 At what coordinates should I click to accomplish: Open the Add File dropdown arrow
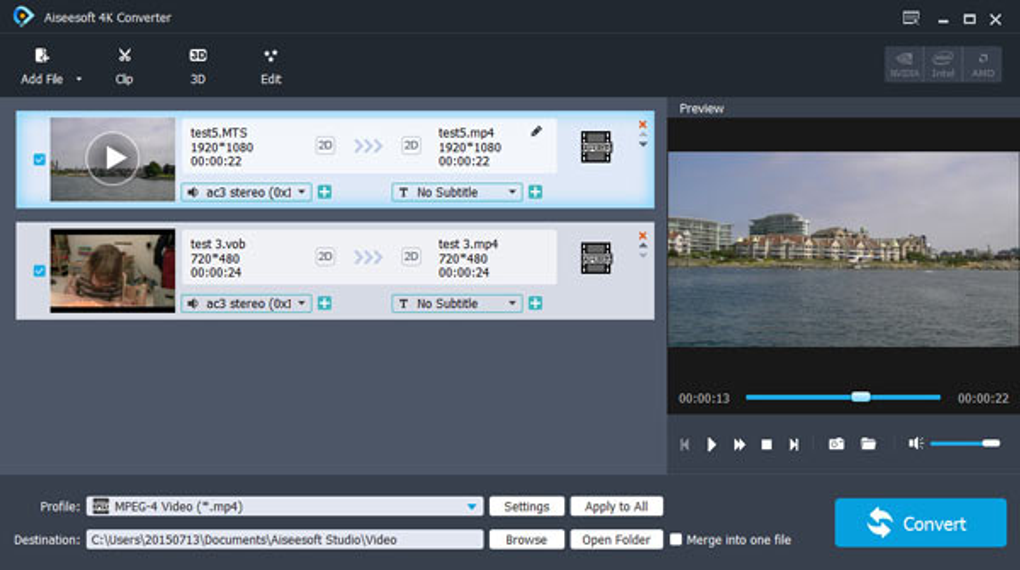coord(79,79)
